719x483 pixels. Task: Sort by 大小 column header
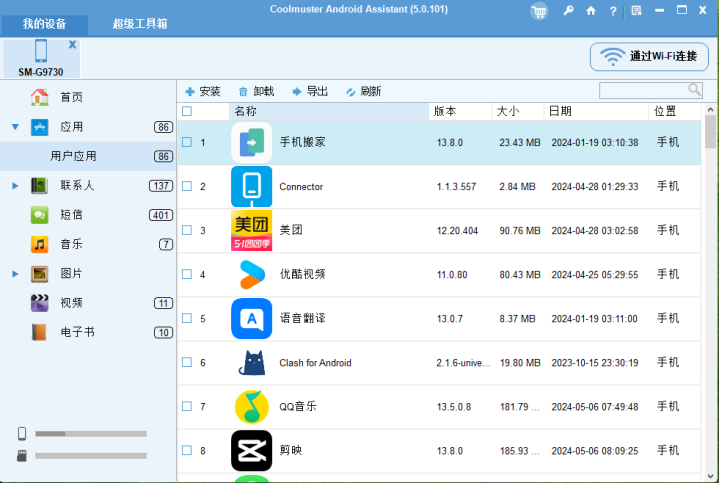click(x=518, y=111)
